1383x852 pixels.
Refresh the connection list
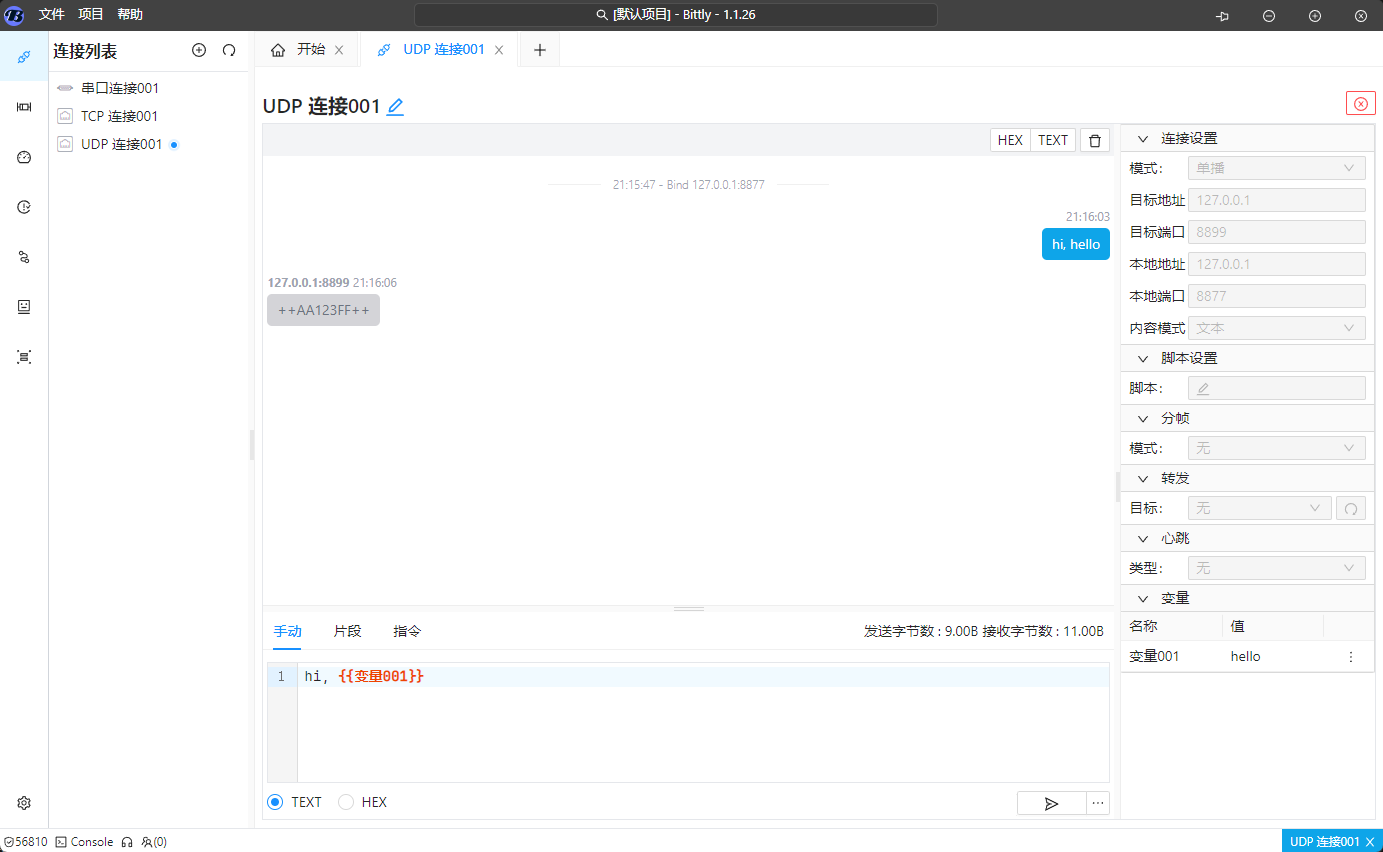click(229, 50)
